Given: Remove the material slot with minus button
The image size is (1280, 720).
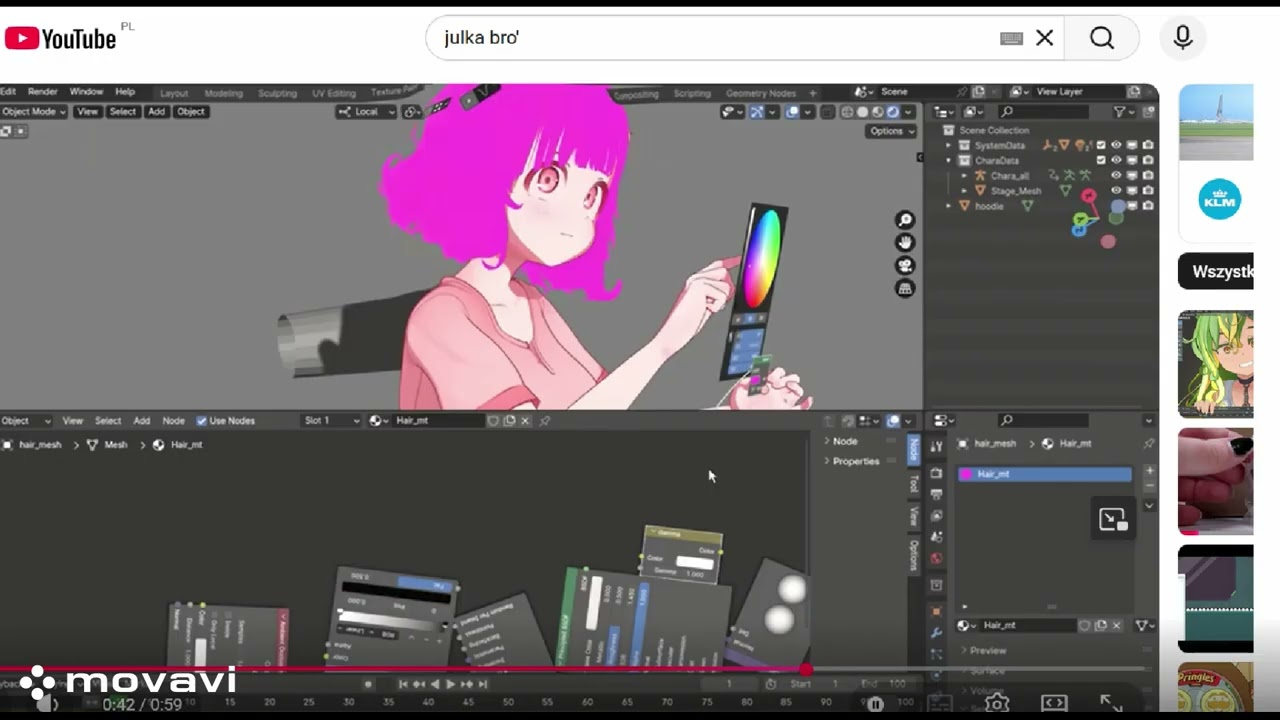Looking at the screenshot, I should click(1149, 485).
